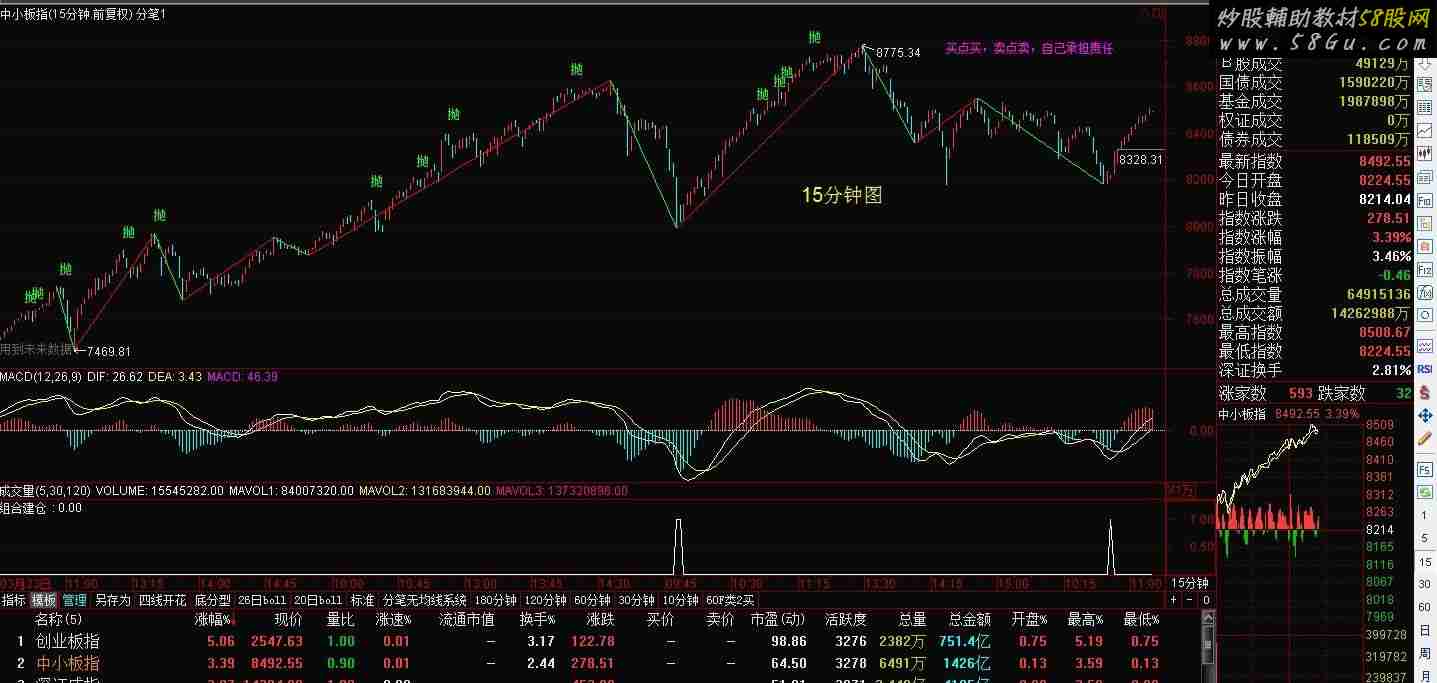Click the Fs icon in the right sidebar

tap(1425, 469)
